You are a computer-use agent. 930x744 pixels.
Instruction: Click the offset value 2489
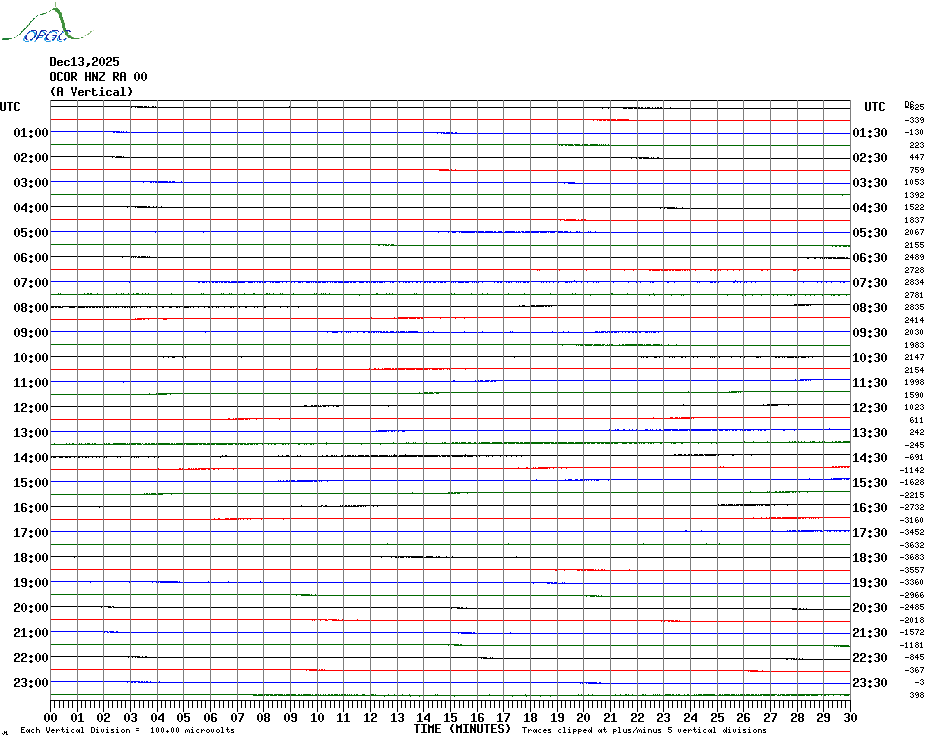(x=914, y=257)
